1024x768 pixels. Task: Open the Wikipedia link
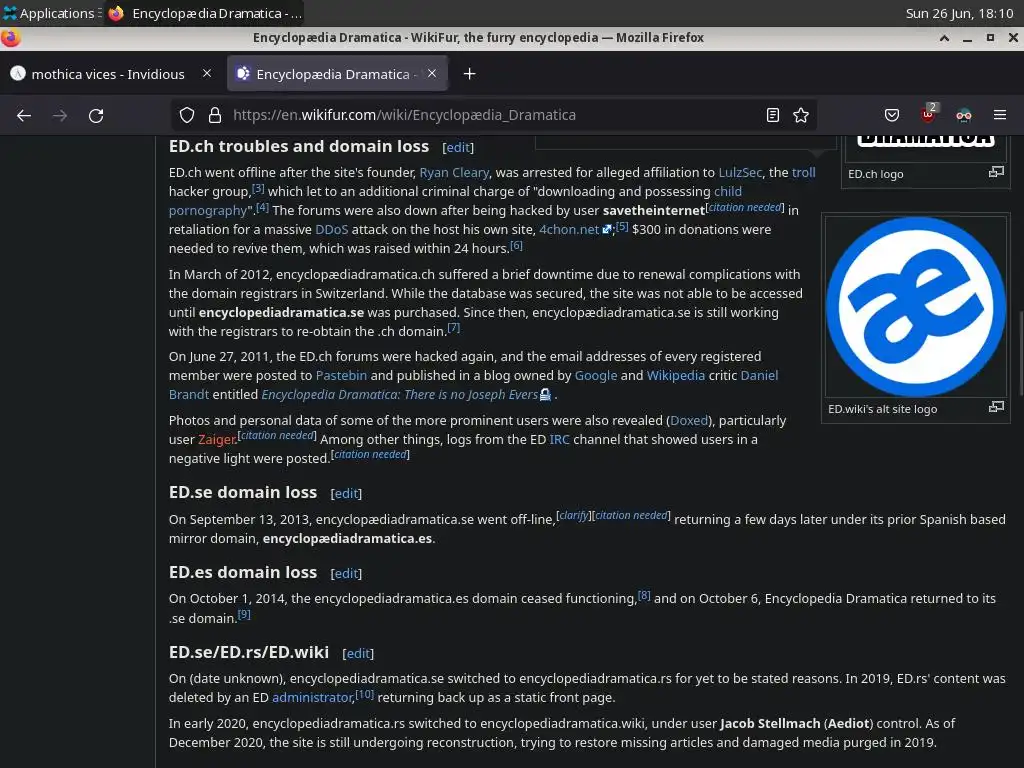tap(676, 376)
